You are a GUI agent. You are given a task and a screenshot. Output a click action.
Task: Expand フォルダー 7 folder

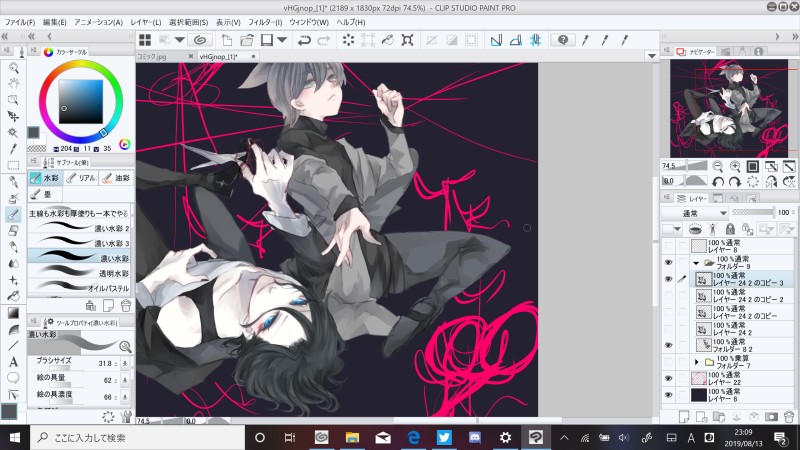coord(696,362)
